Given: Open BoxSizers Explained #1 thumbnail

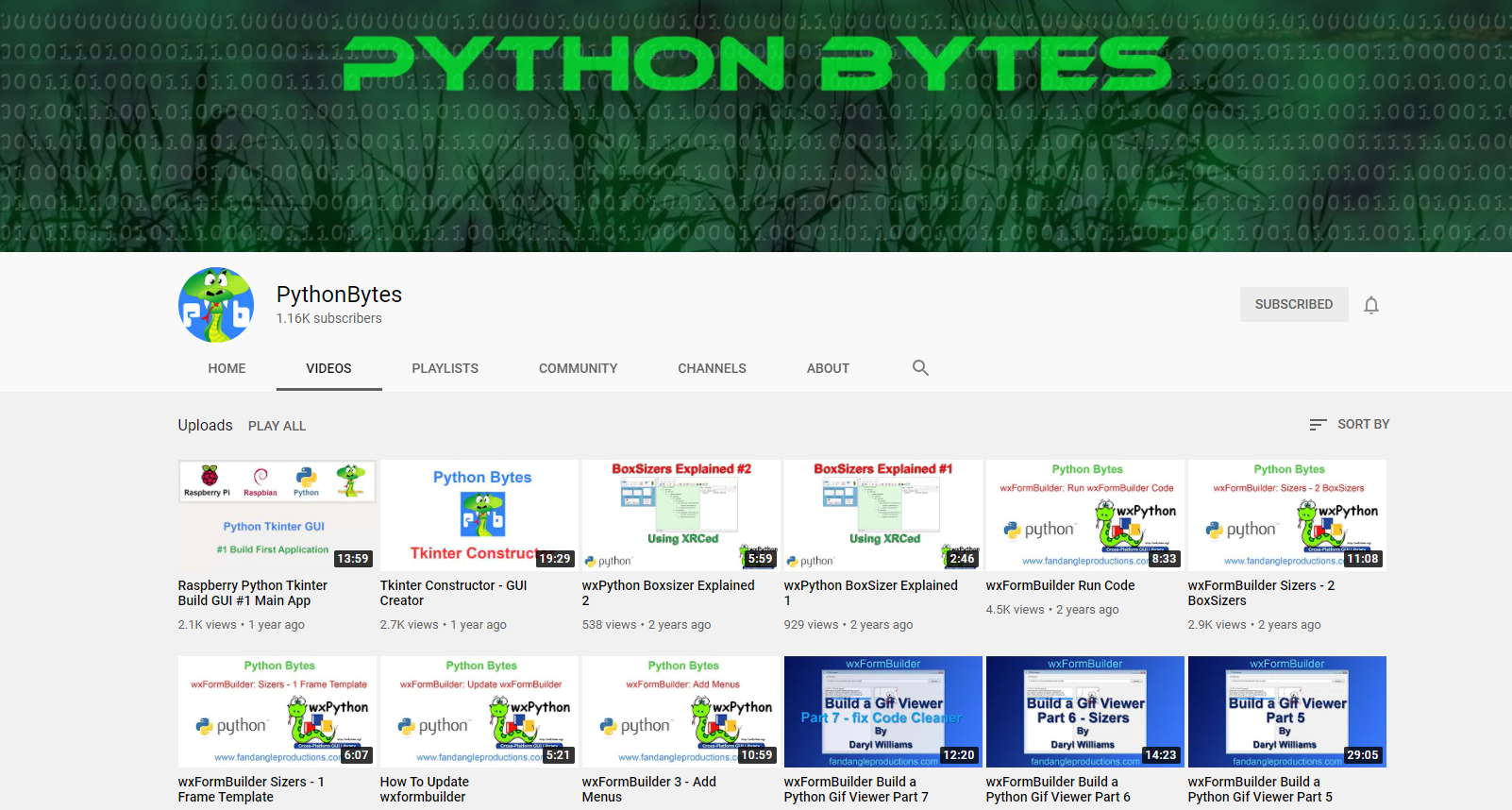Looking at the screenshot, I should 883,515.
